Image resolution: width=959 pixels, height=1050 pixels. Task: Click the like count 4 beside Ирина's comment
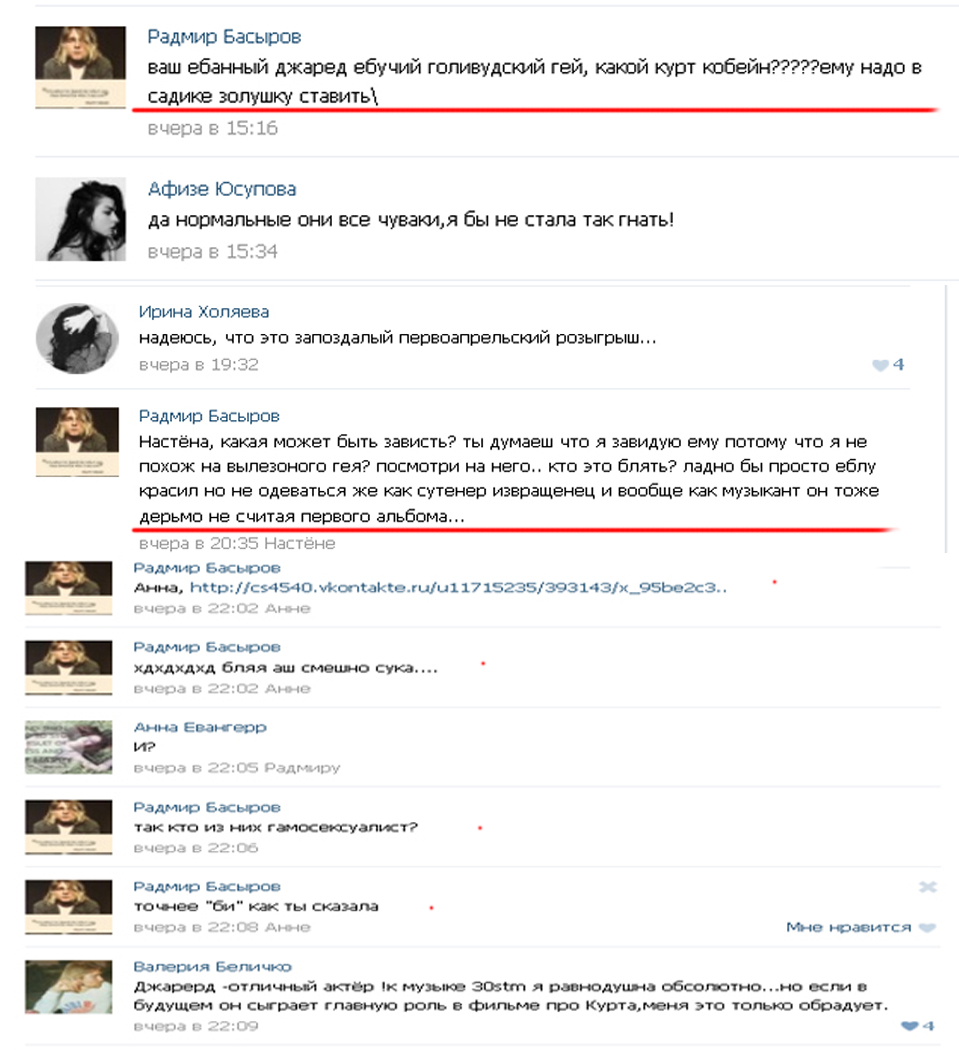(898, 364)
